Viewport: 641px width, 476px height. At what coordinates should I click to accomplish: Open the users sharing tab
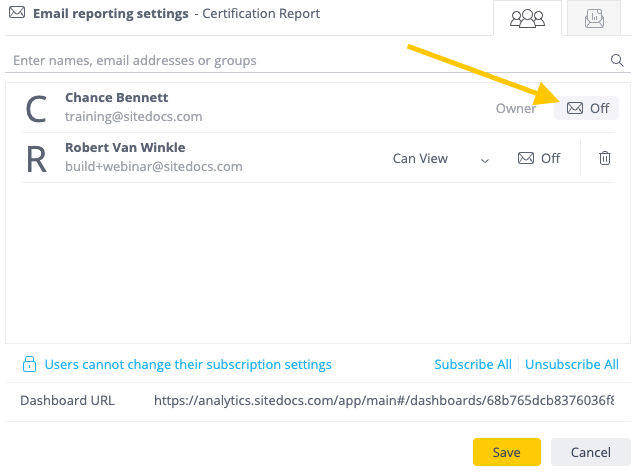click(527, 18)
